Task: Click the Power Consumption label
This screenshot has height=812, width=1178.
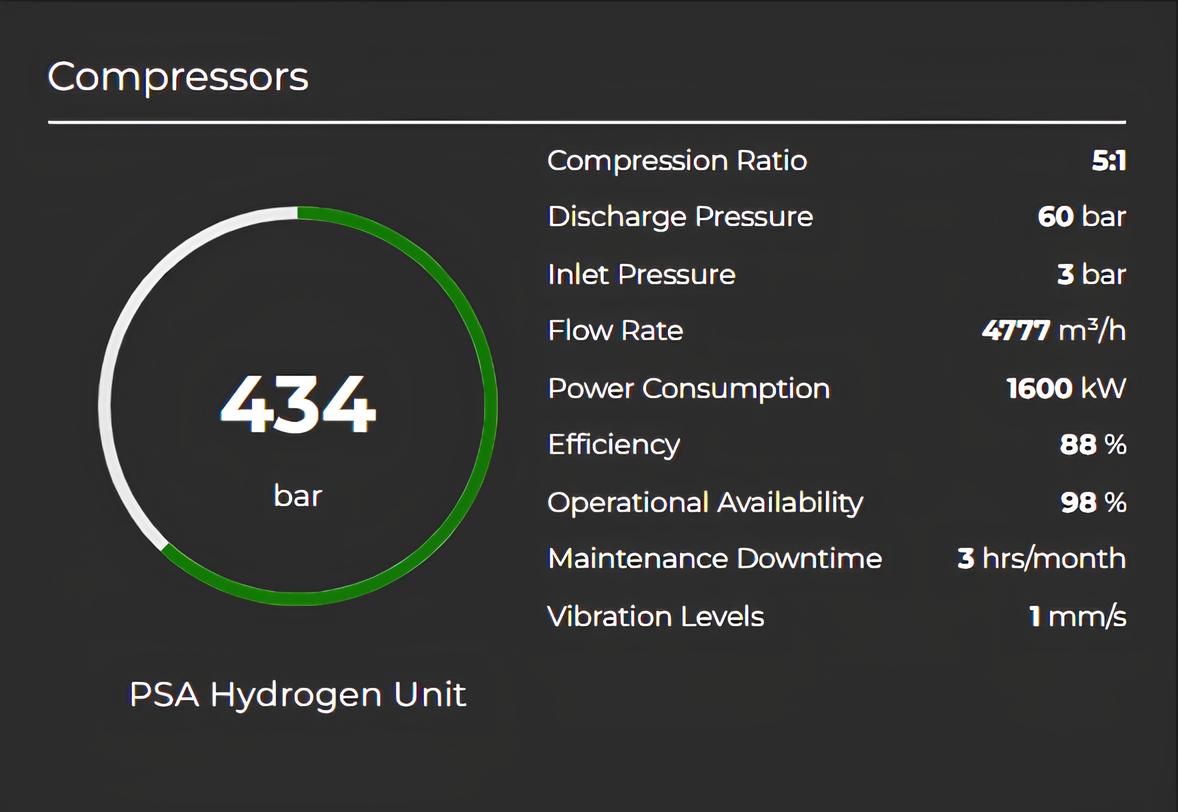Action: [689, 388]
